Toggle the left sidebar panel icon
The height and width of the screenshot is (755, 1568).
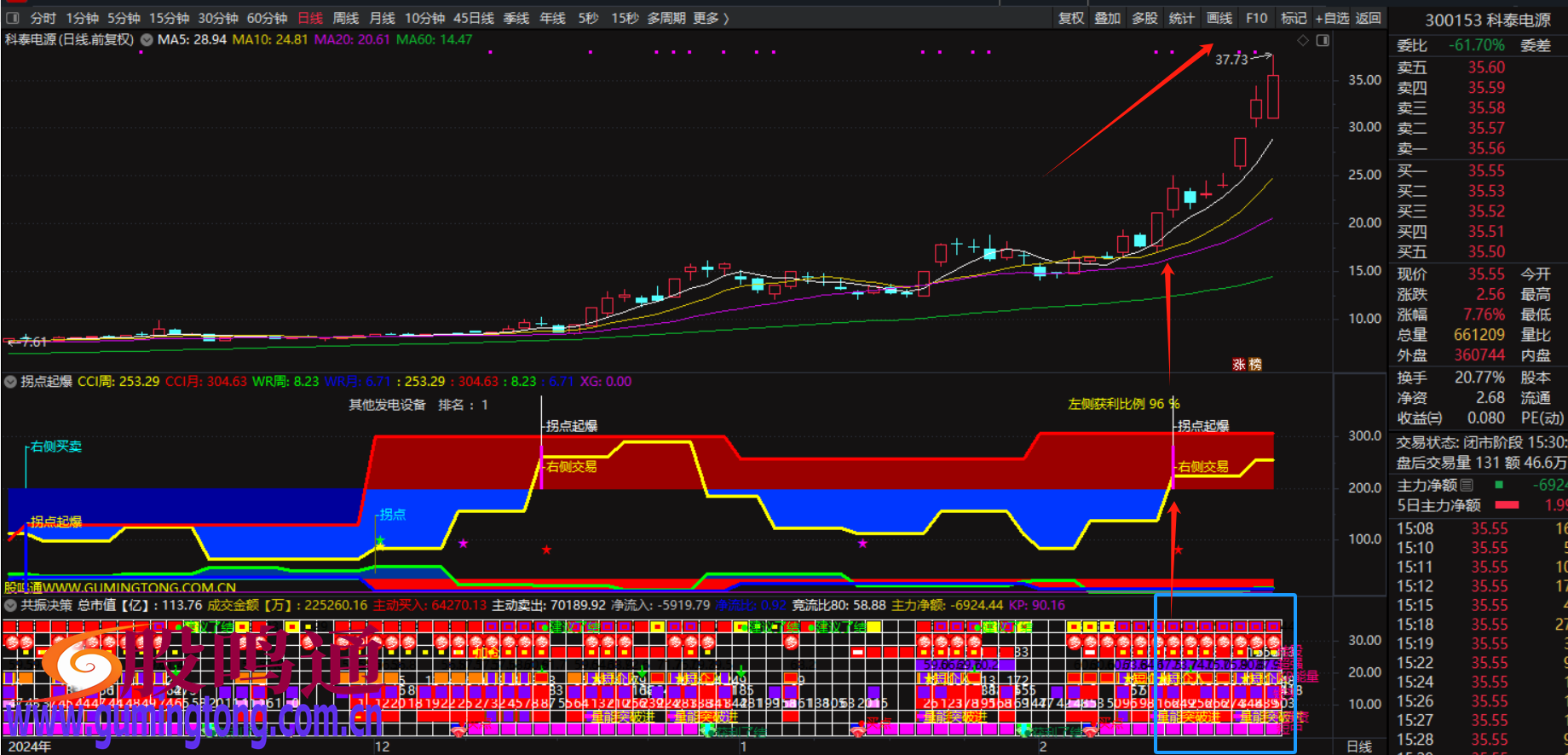[x=13, y=18]
